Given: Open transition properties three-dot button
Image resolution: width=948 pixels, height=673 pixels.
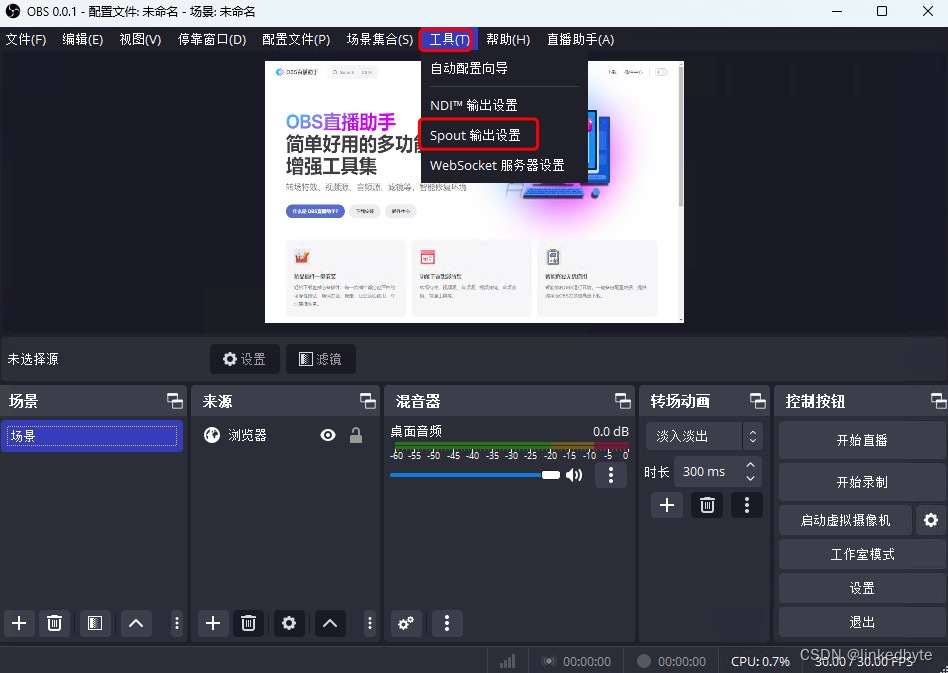Looking at the screenshot, I should click(747, 506).
